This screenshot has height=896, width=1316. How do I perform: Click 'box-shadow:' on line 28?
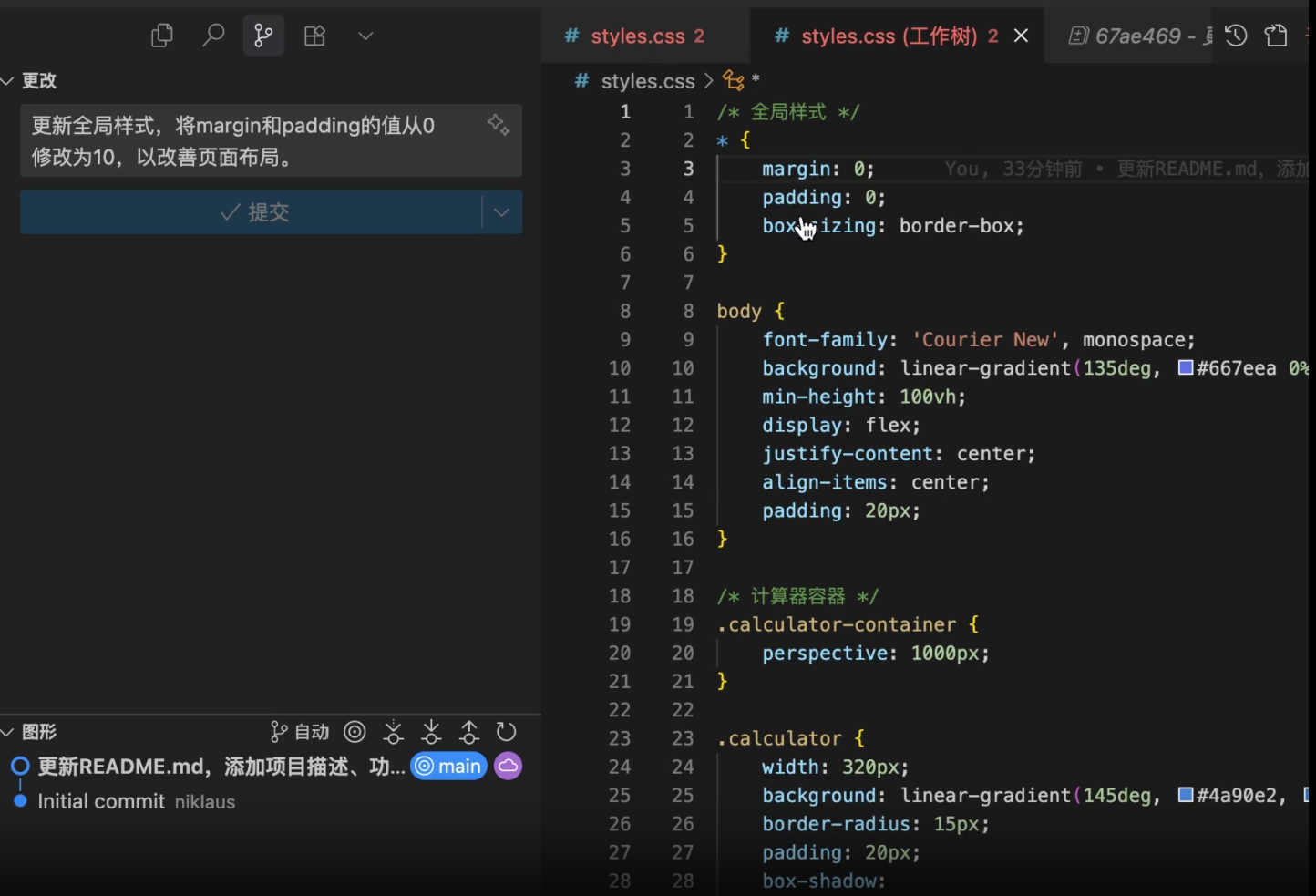tap(824, 881)
